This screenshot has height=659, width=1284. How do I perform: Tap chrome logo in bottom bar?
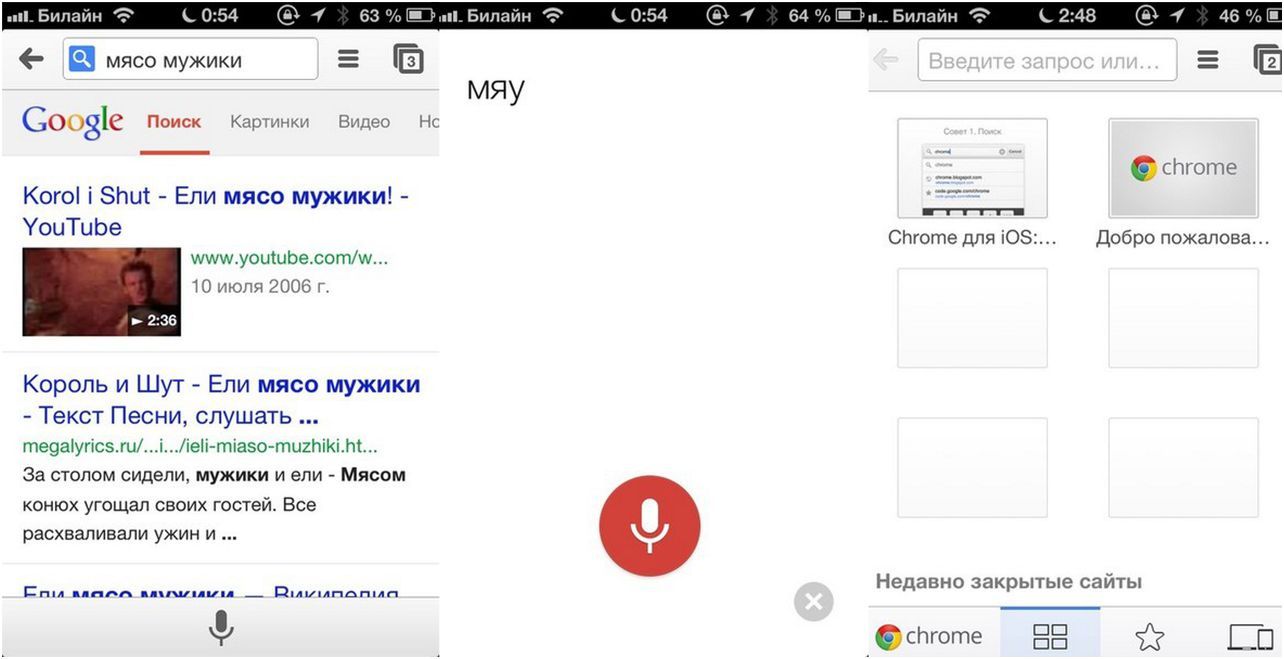coord(929,636)
